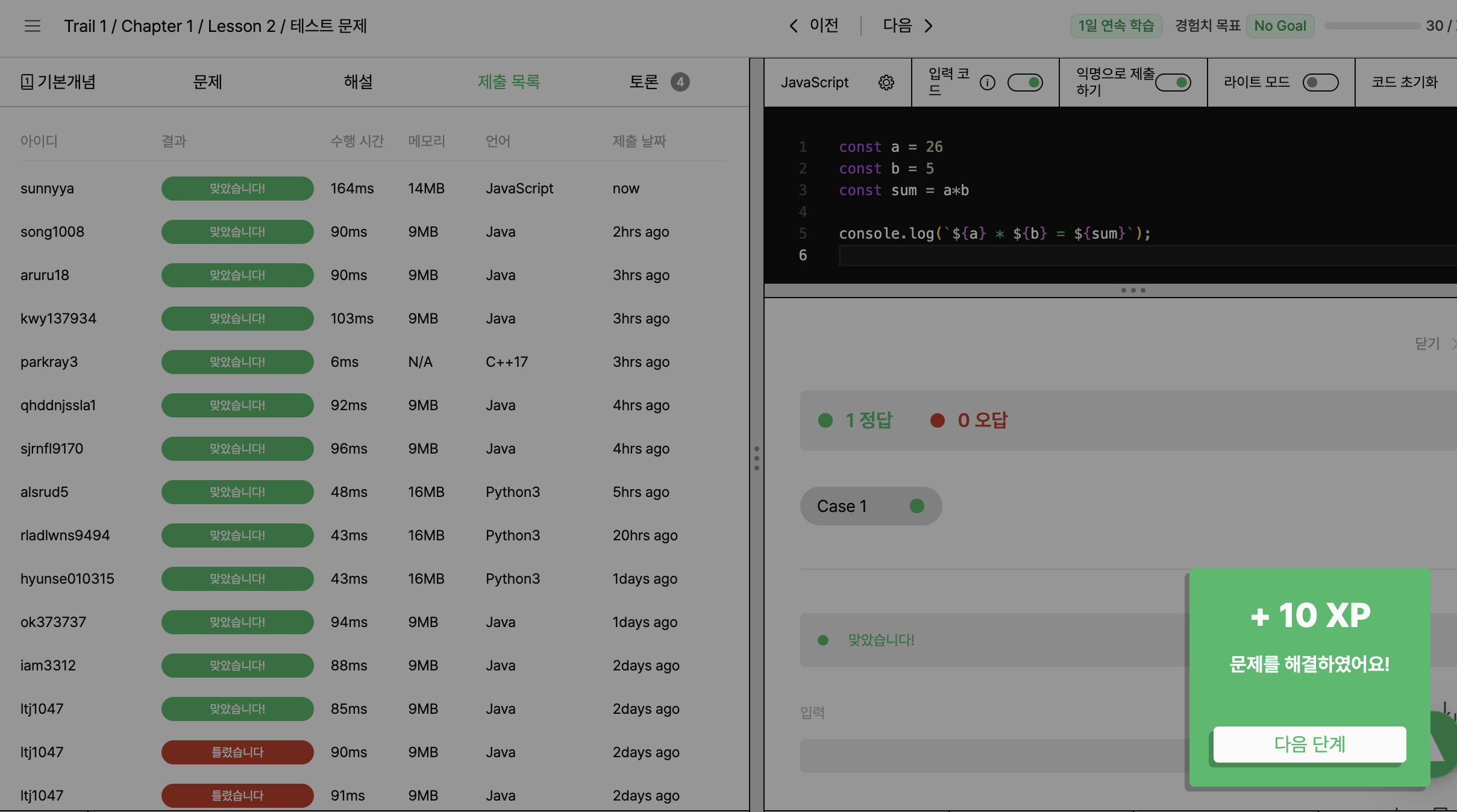The width and height of the screenshot is (1457, 812).
Task: Click the 다음 단계 button
Action: point(1309,744)
